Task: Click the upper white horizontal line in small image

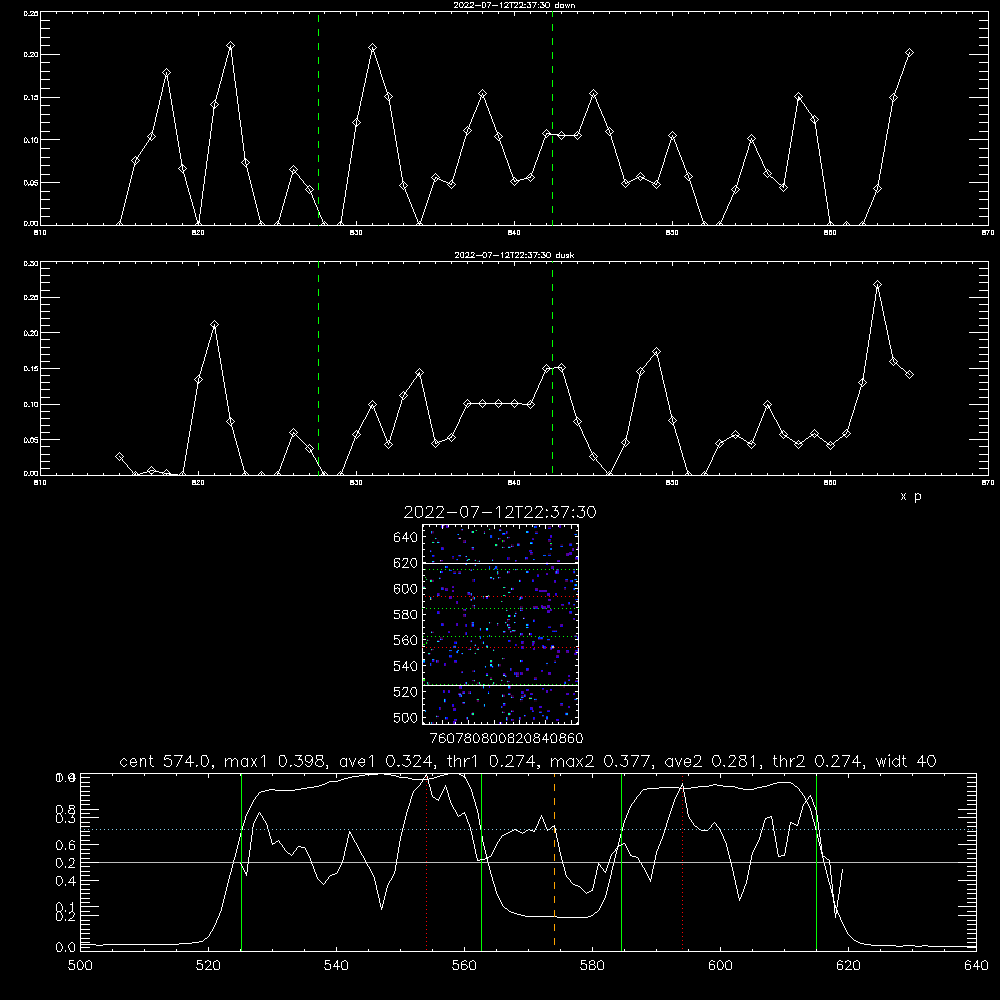Action: 501,563
